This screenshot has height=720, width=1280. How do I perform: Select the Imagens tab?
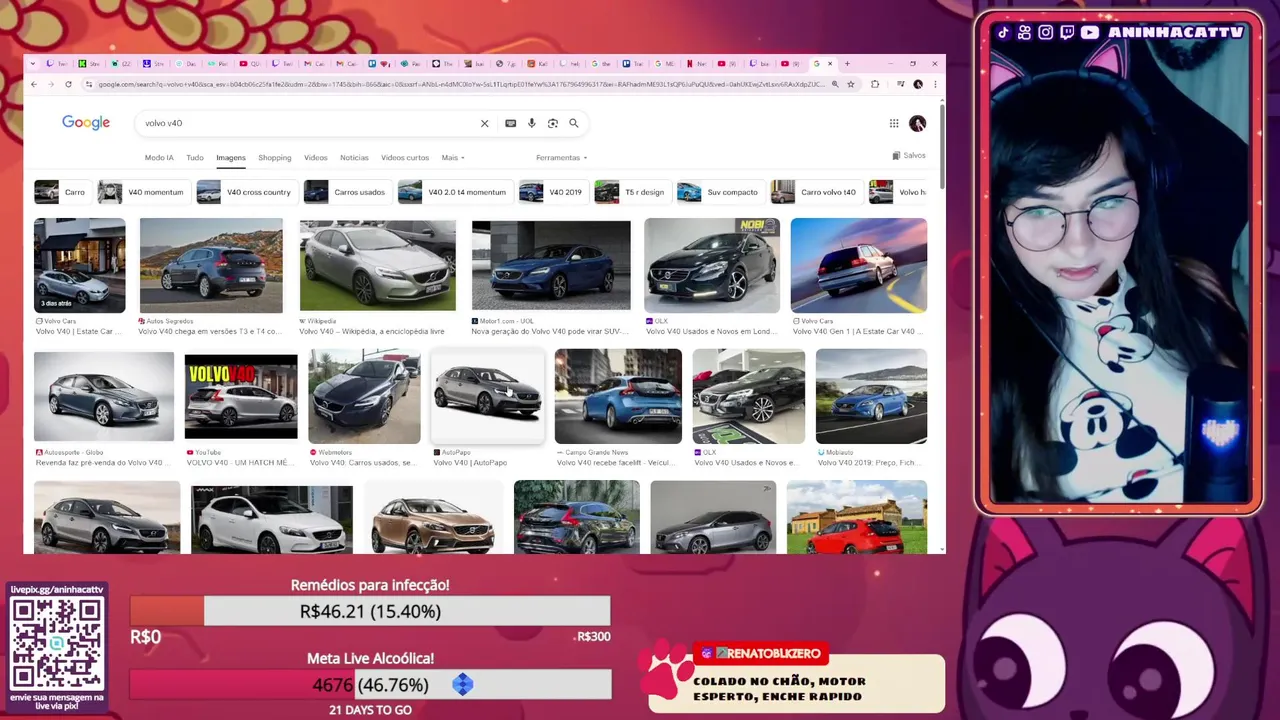click(231, 157)
